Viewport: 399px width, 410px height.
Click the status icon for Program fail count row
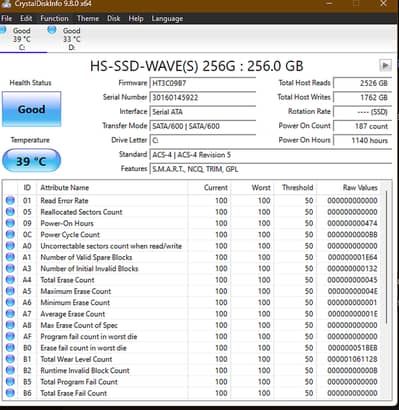[x=10, y=336]
